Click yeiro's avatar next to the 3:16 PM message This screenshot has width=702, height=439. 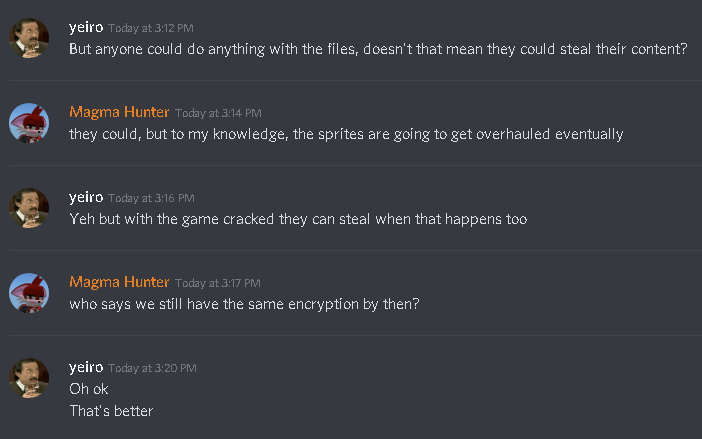point(29,208)
